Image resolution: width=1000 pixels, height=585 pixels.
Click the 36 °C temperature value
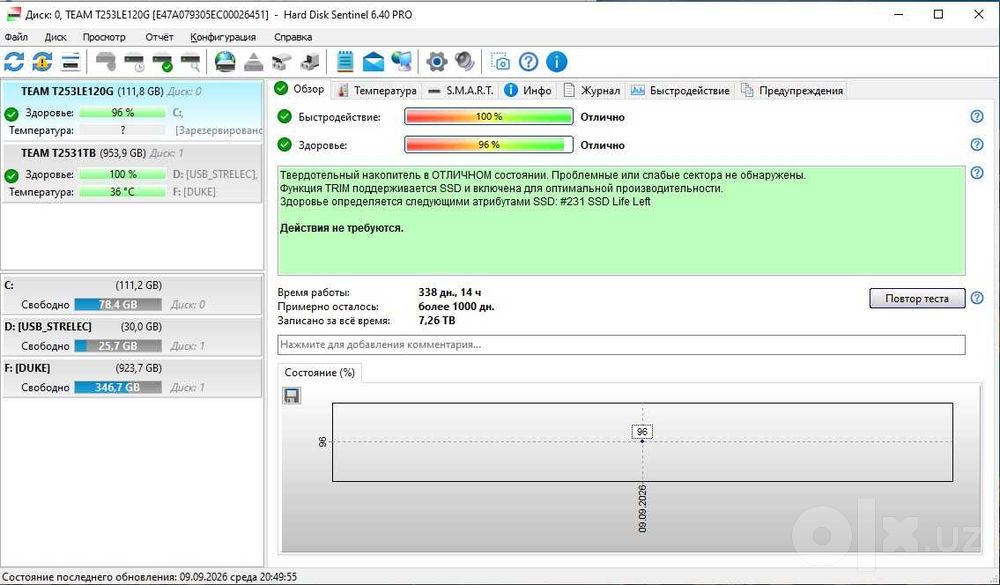122,191
